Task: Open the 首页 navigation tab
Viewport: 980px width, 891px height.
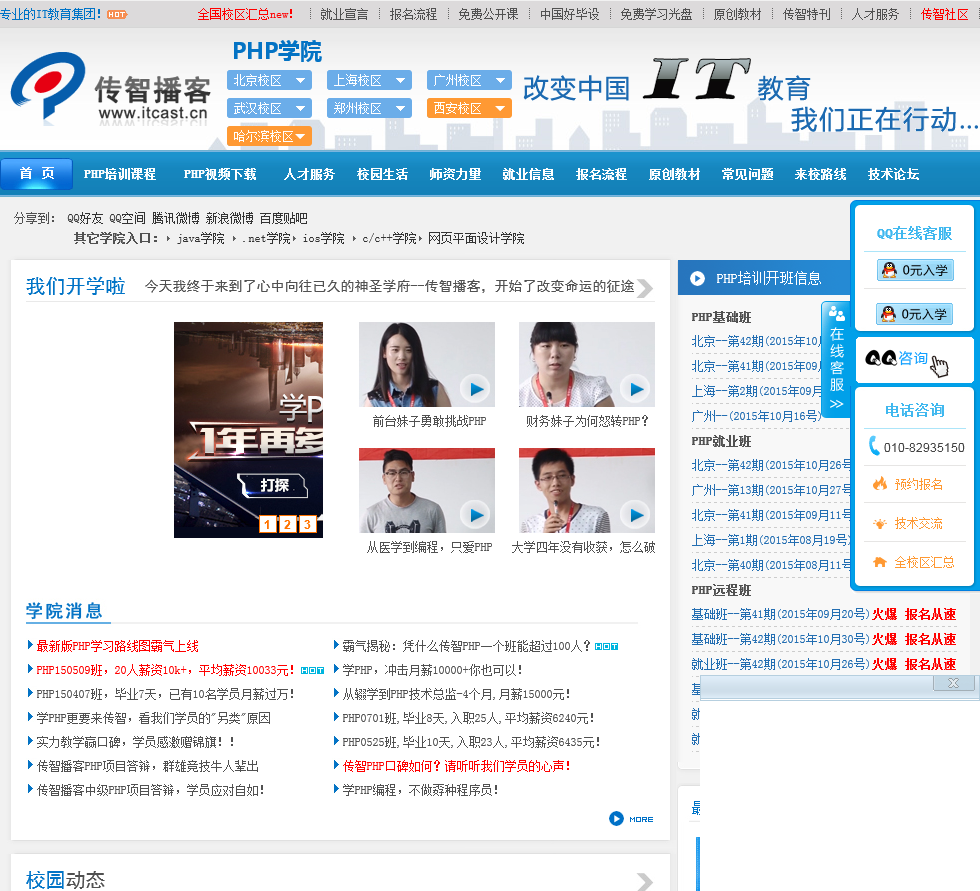Action: click(x=37, y=173)
